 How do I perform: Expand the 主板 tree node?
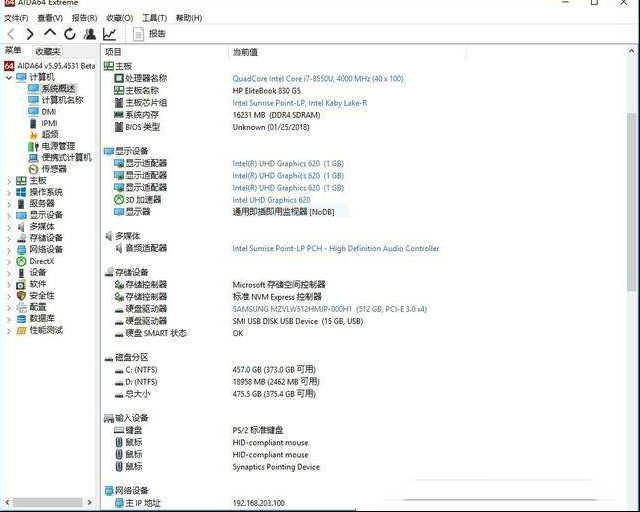tap(9, 180)
